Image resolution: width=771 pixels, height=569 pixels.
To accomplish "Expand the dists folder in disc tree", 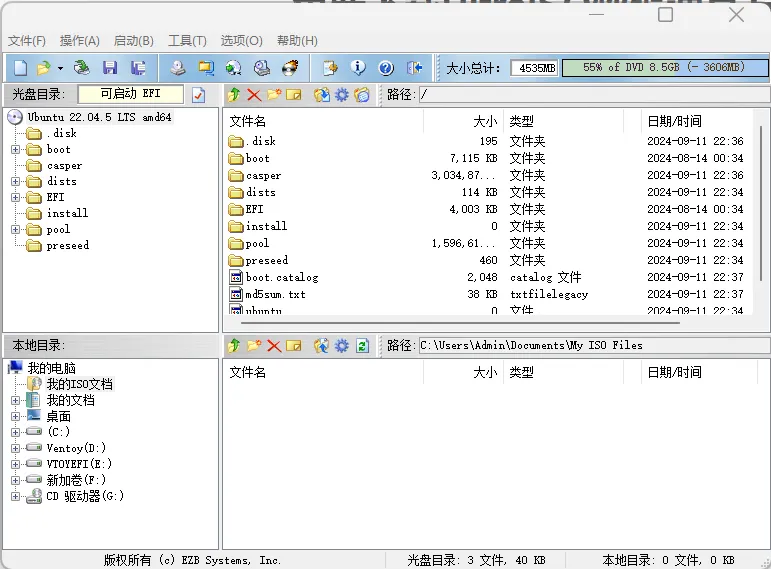I will [15, 181].
